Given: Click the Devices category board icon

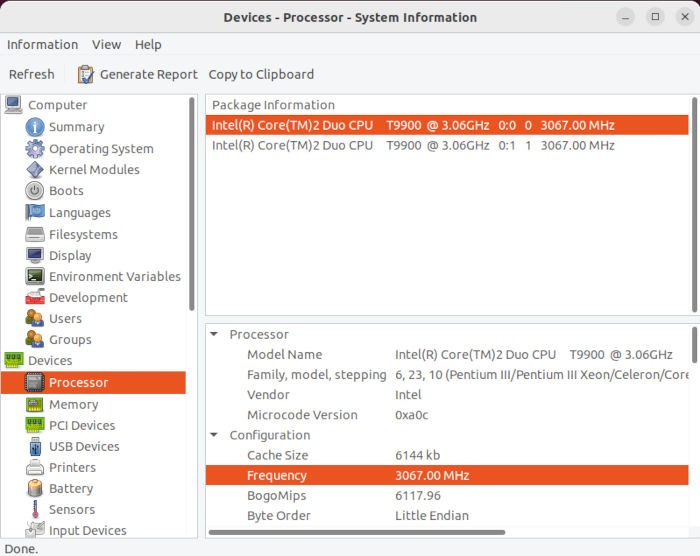Looking at the screenshot, I should (x=13, y=360).
